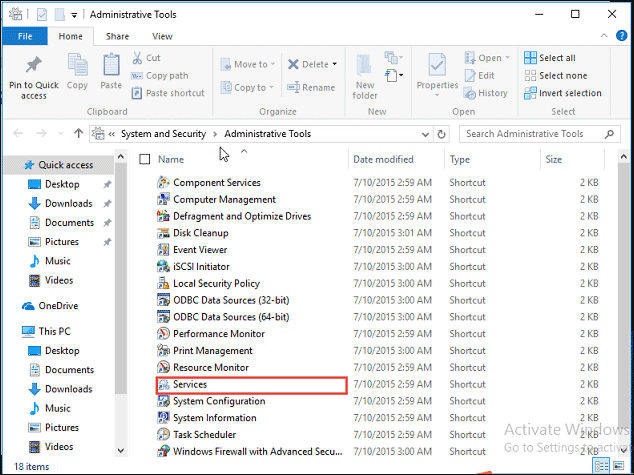634x475 pixels.
Task: Click the Help question mark icon
Action: (621, 36)
